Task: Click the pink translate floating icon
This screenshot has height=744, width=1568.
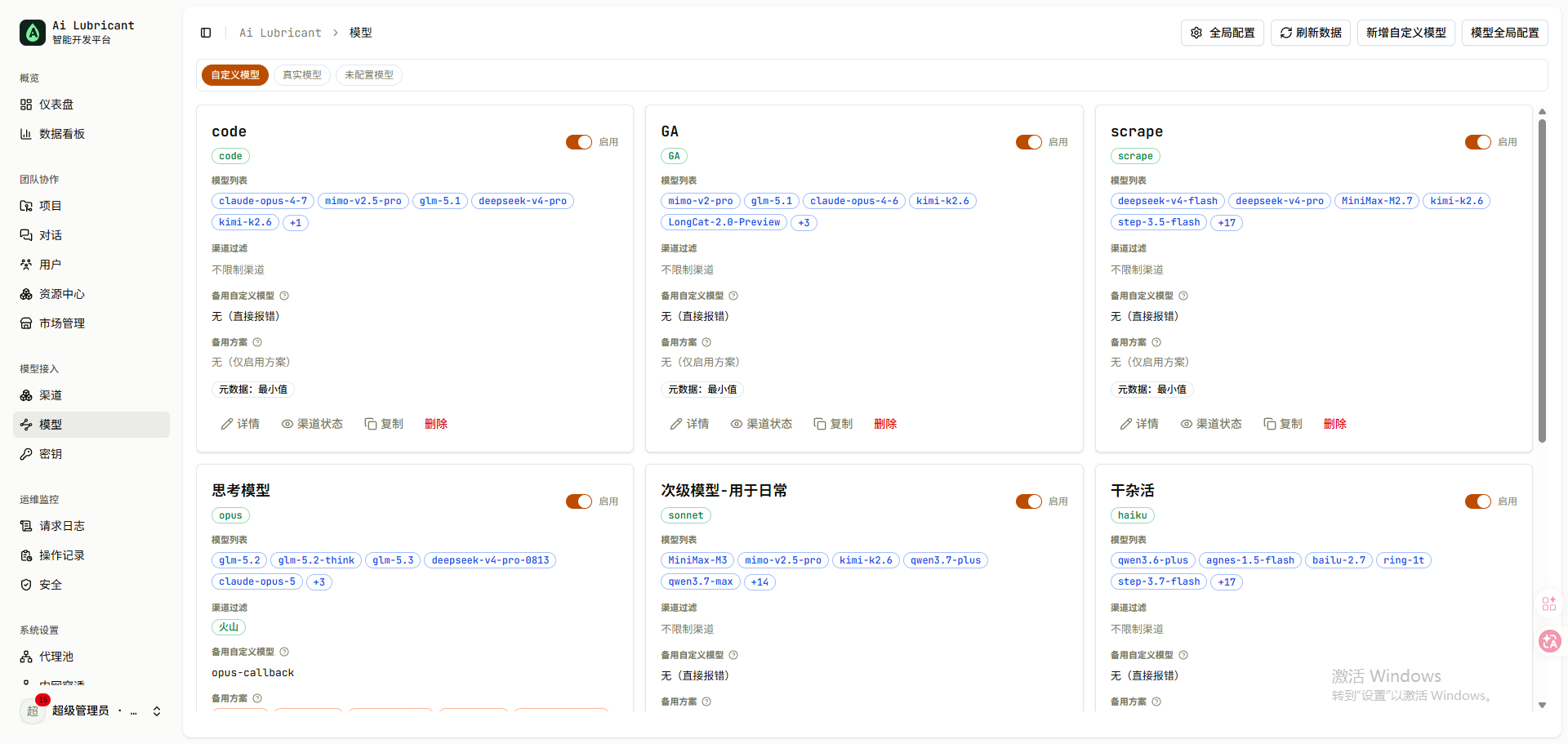Action: (x=1549, y=641)
